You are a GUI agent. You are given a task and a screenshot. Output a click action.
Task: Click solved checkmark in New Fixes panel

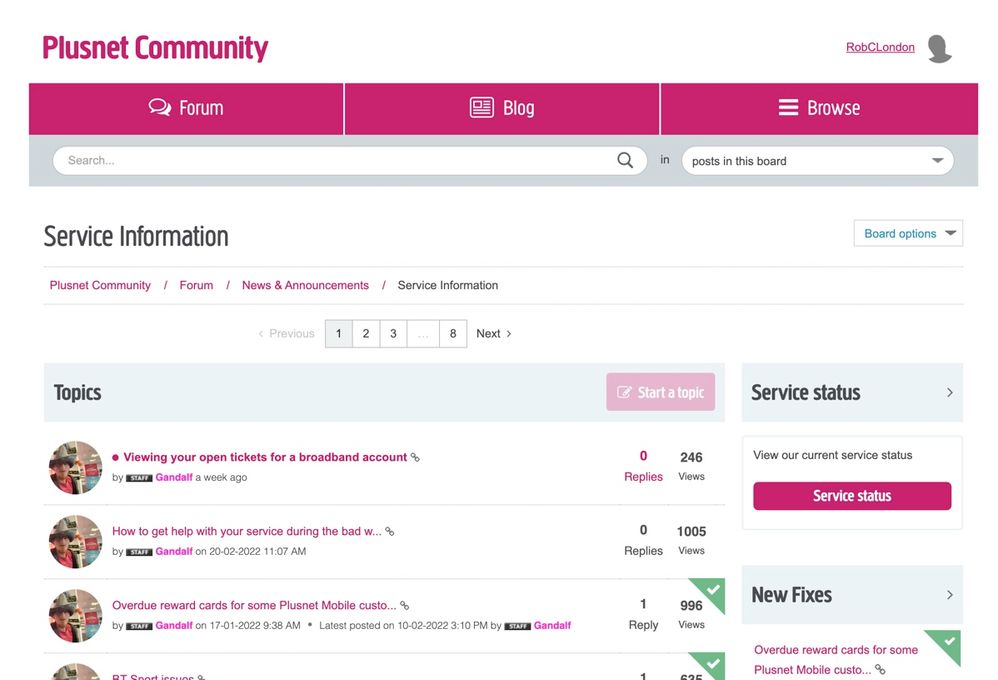click(x=948, y=642)
